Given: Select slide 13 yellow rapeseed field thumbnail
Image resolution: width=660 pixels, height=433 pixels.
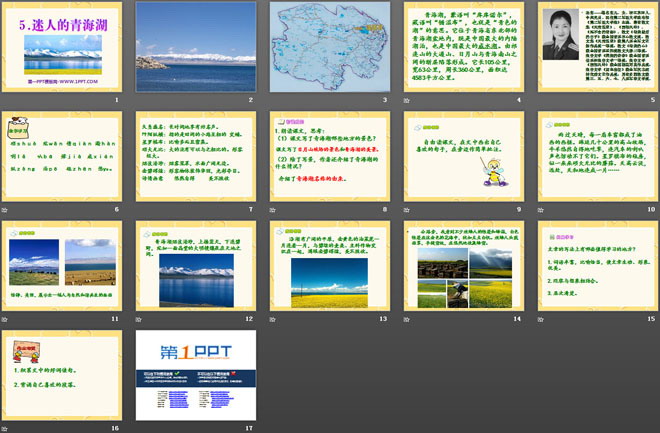Looking at the screenshot, I should point(330,266).
